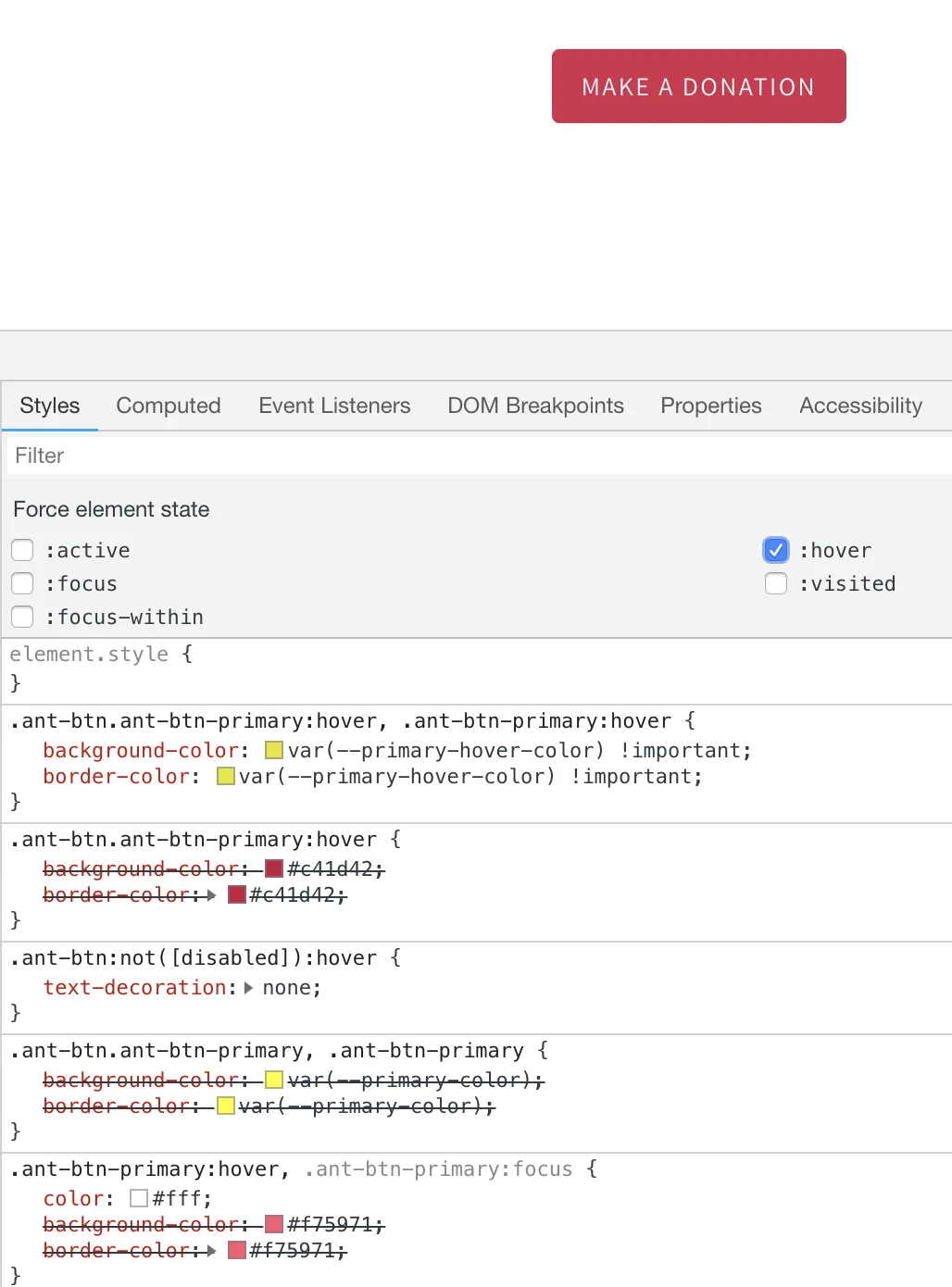Click the Make a Donation button
The image size is (952, 1287).
click(x=698, y=86)
